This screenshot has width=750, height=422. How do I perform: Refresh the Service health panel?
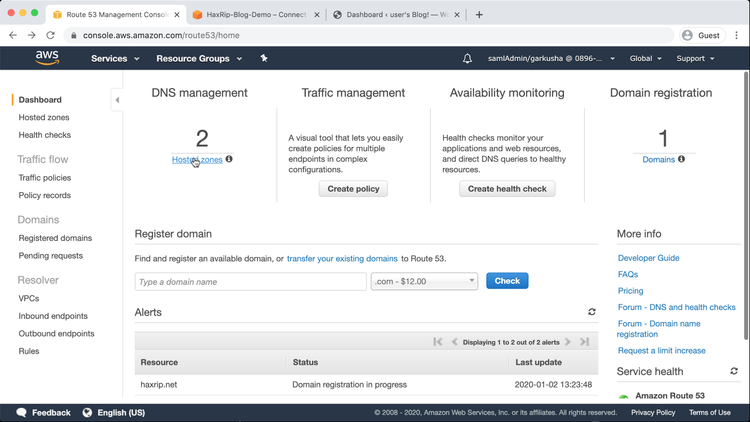click(734, 371)
